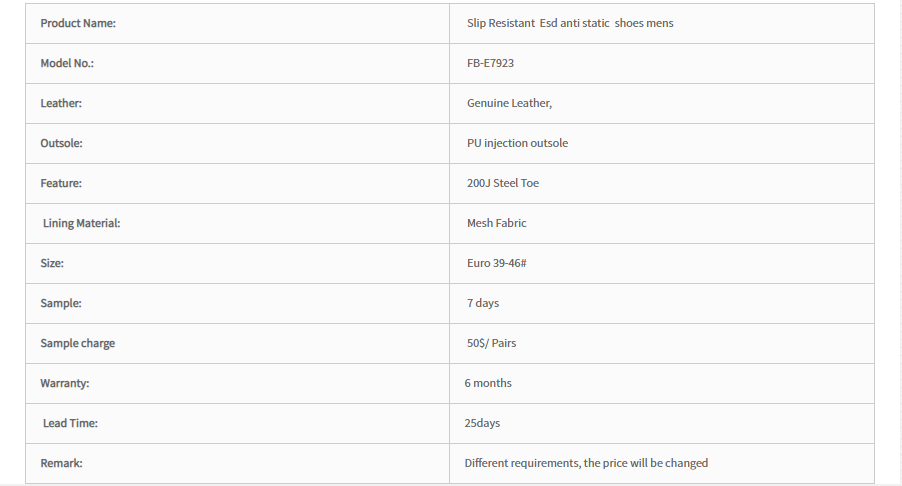Click the Feature label cell
The image size is (902, 486).
(237, 183)
